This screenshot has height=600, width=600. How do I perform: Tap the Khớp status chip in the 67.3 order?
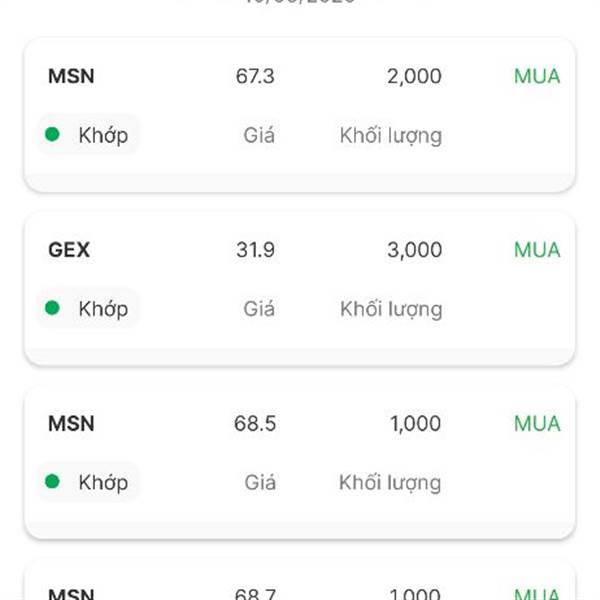pyautogui.click(x=88, y=135)
